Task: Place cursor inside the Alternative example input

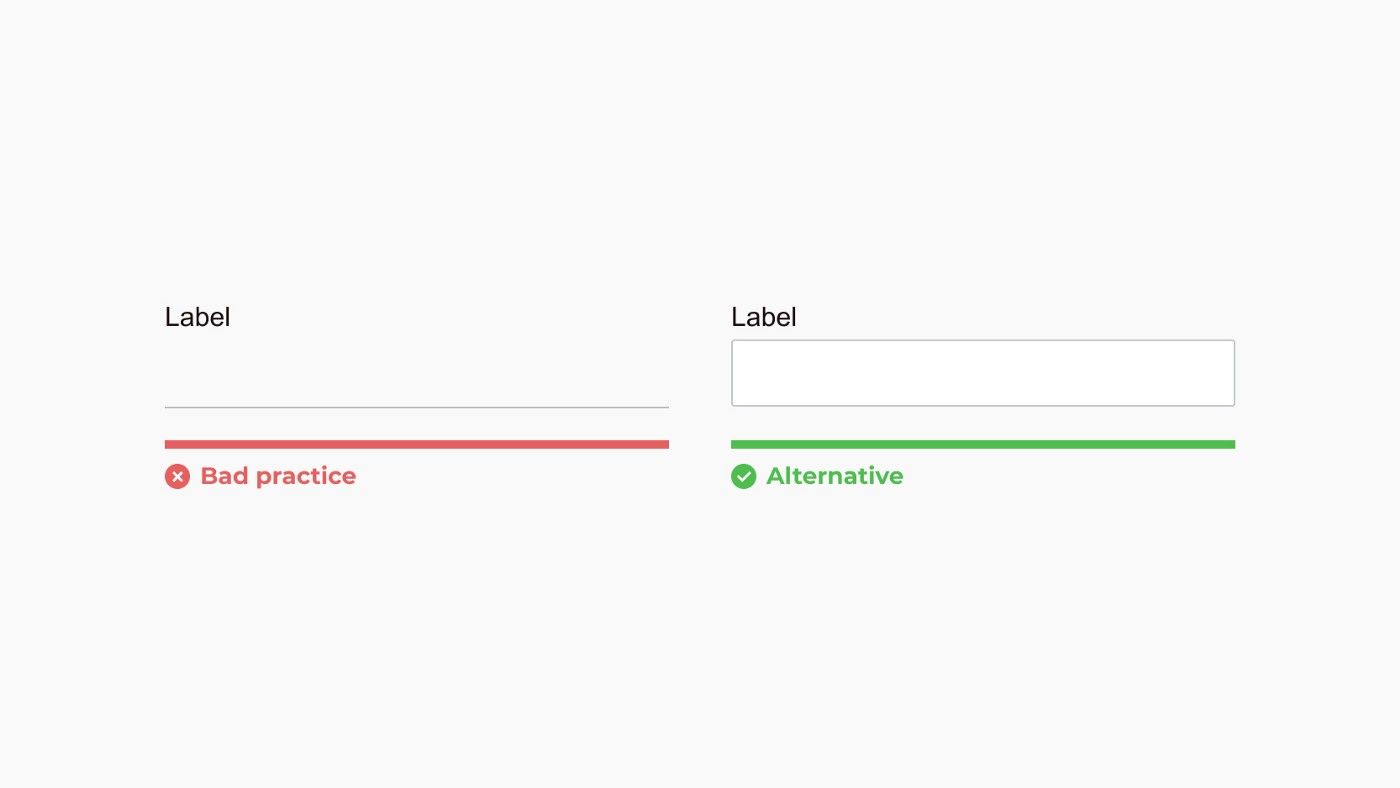Action: pyautogui.click(x=983, y=373)
